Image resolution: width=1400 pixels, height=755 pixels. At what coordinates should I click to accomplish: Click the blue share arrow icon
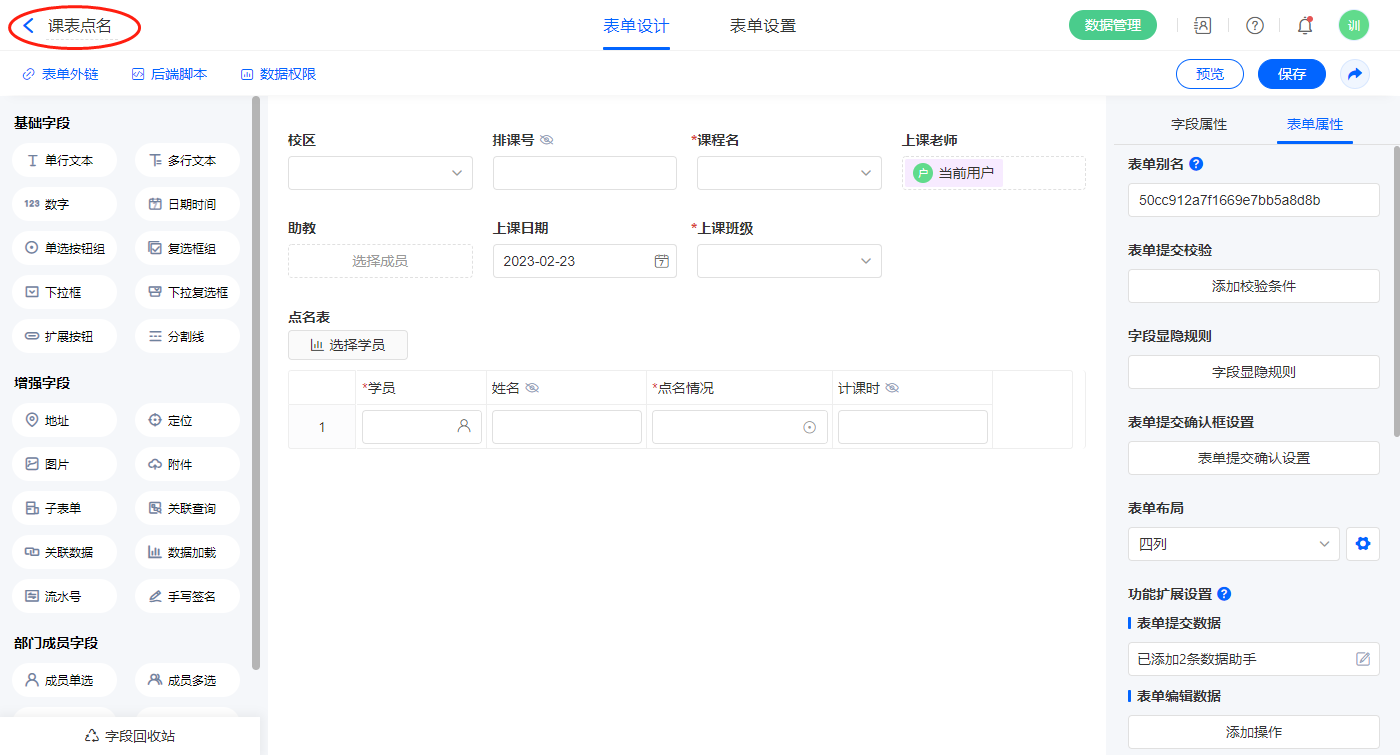click(x=1355, y=74)
